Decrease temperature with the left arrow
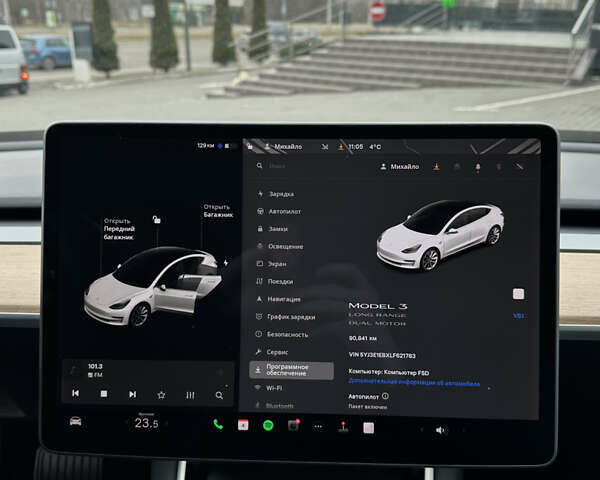The image size is (600, 480). (x=127, y=423)
